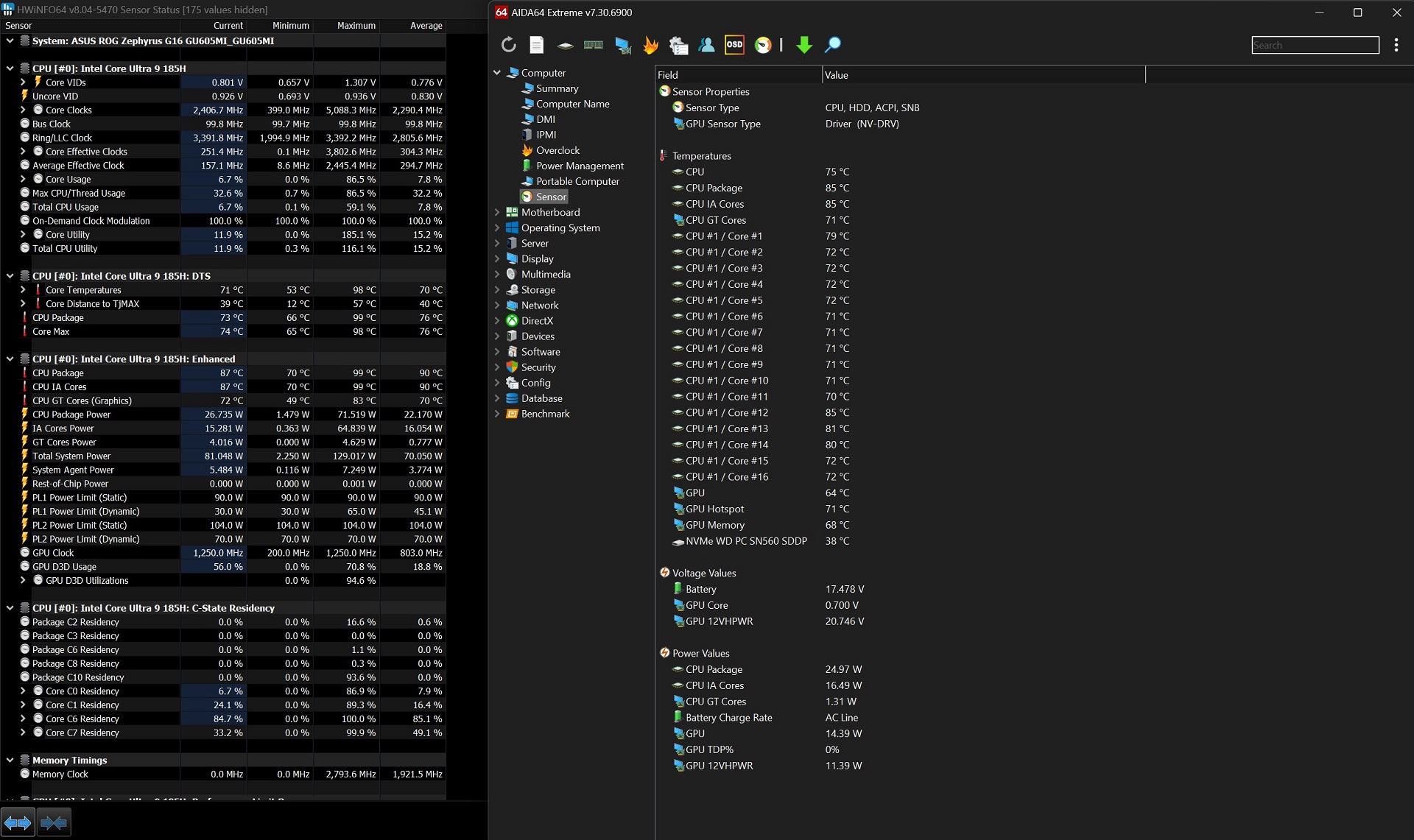
Task: Select Power Management in the tree
Action: coord(580,166)
